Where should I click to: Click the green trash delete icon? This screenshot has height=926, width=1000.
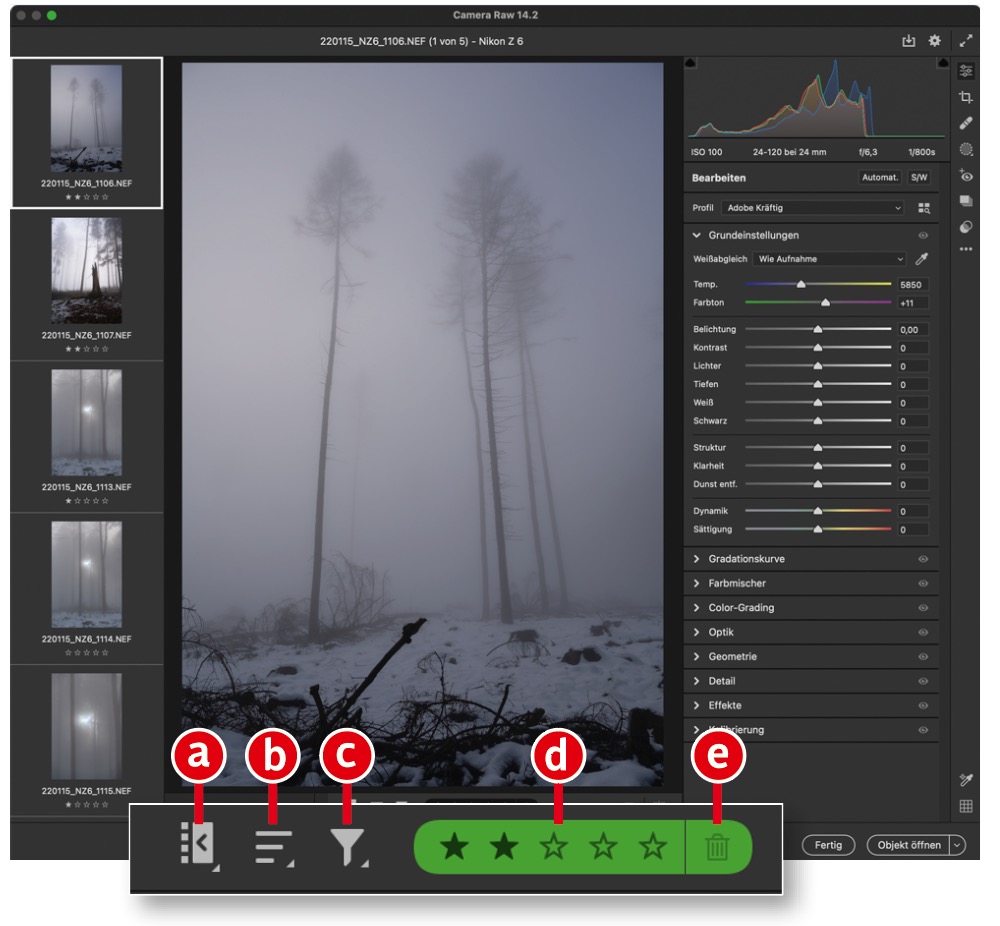pos(717,848)
